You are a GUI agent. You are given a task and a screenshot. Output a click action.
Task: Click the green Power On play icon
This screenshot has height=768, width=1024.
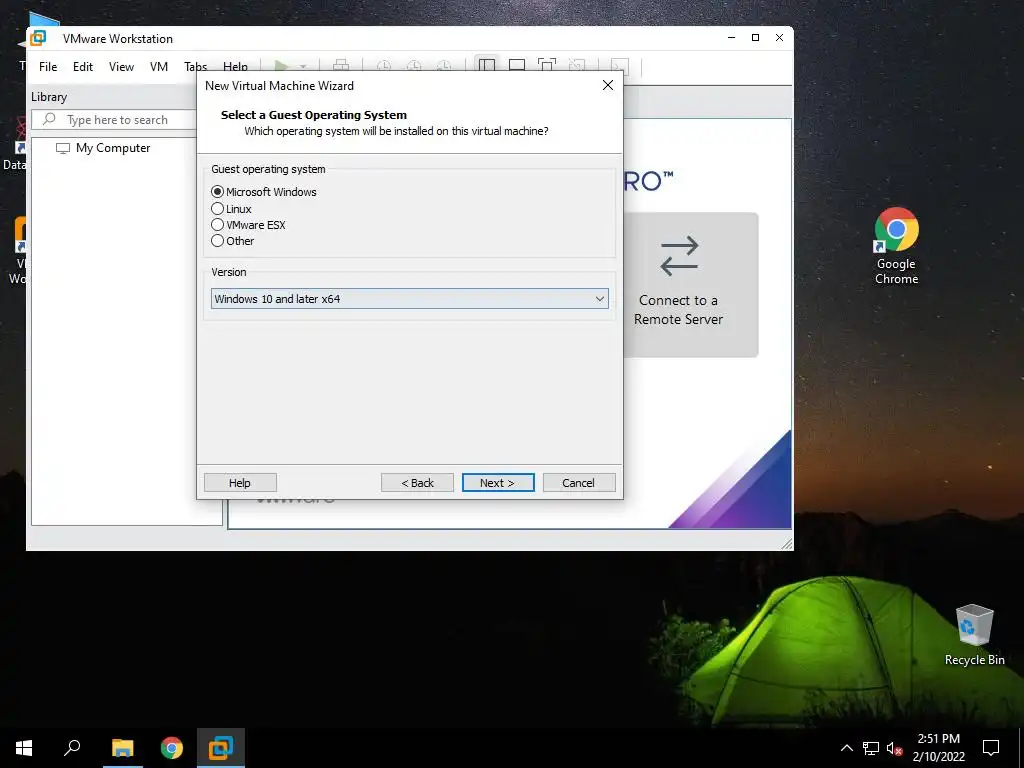(x=281, y=65)
